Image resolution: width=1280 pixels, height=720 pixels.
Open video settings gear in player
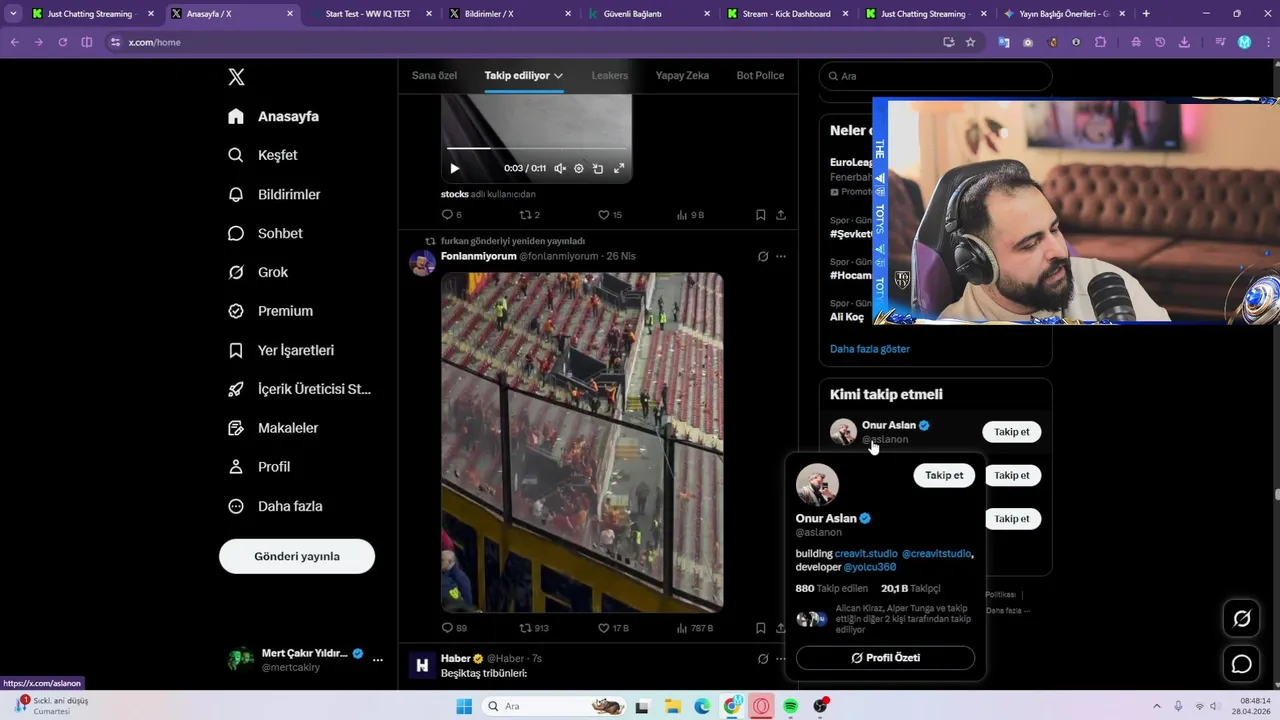click(x=579, y=168)
